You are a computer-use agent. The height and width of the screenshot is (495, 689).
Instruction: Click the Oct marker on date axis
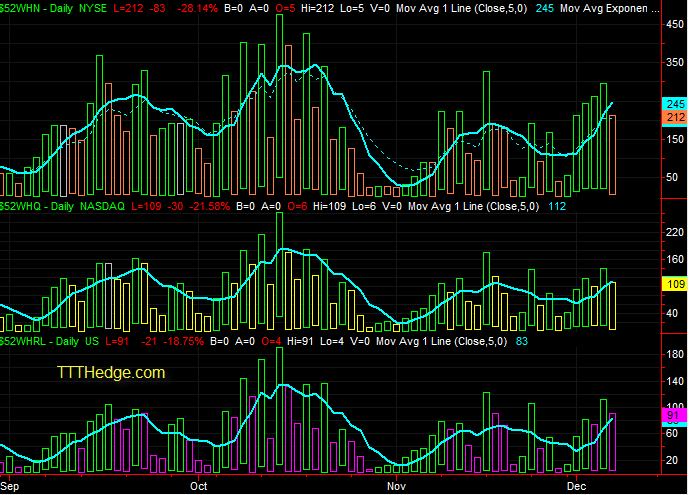tap(199, 486)
